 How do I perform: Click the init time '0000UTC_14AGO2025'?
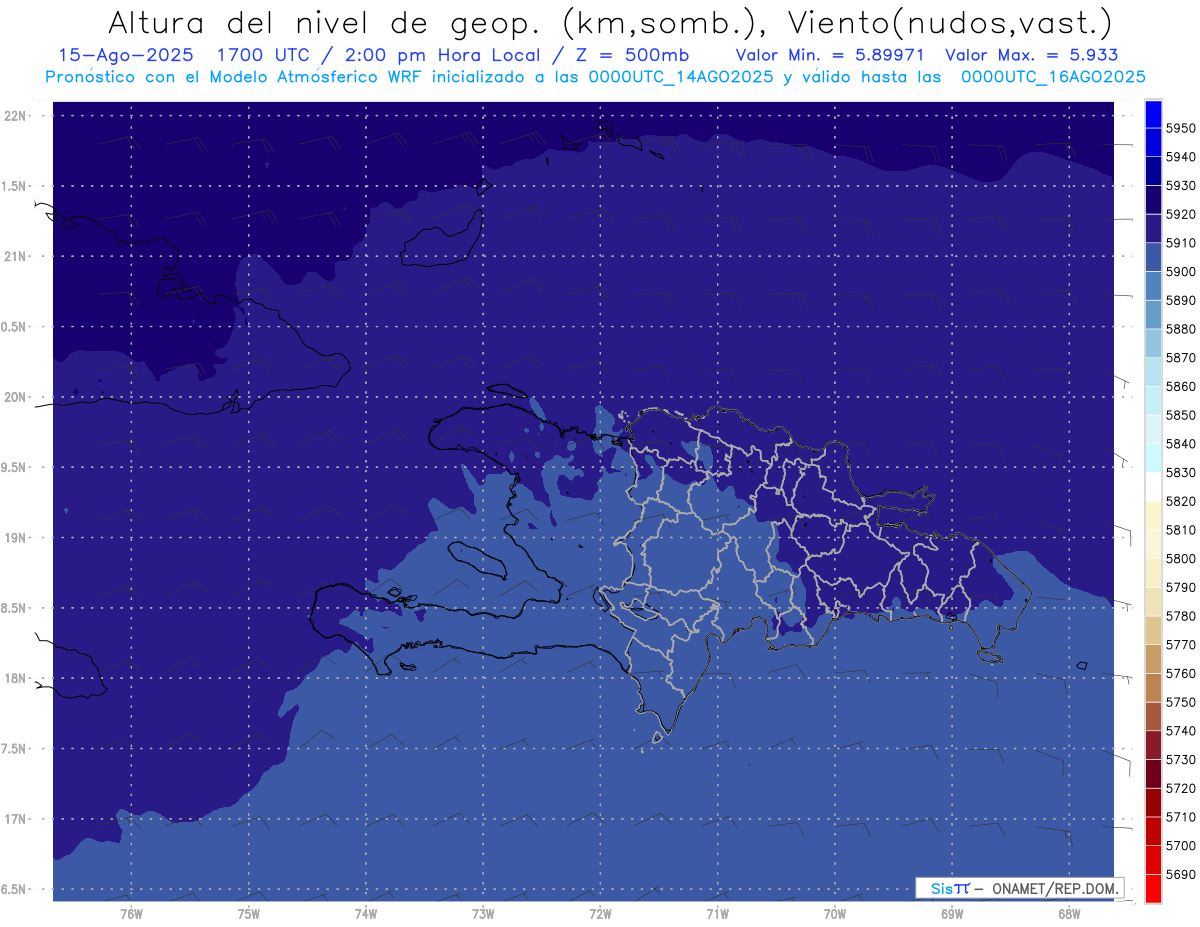[681, 77]
